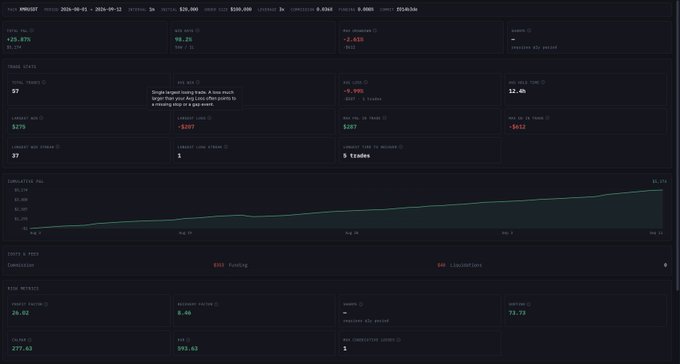Click the 26.02 profit factor value
Image resolution: width=680 pixels, height=364 pixels.
coord(20,313)
